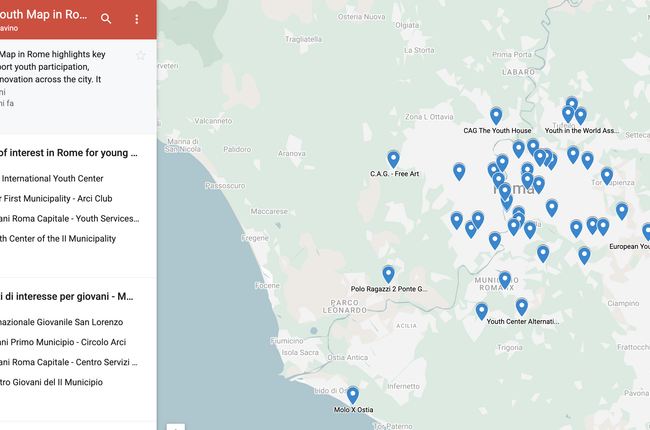This screenshot has width=650, height=430.
Task: Select the Polo Ragazzi 2 Ponte G... pin
Action: point(388,275)
